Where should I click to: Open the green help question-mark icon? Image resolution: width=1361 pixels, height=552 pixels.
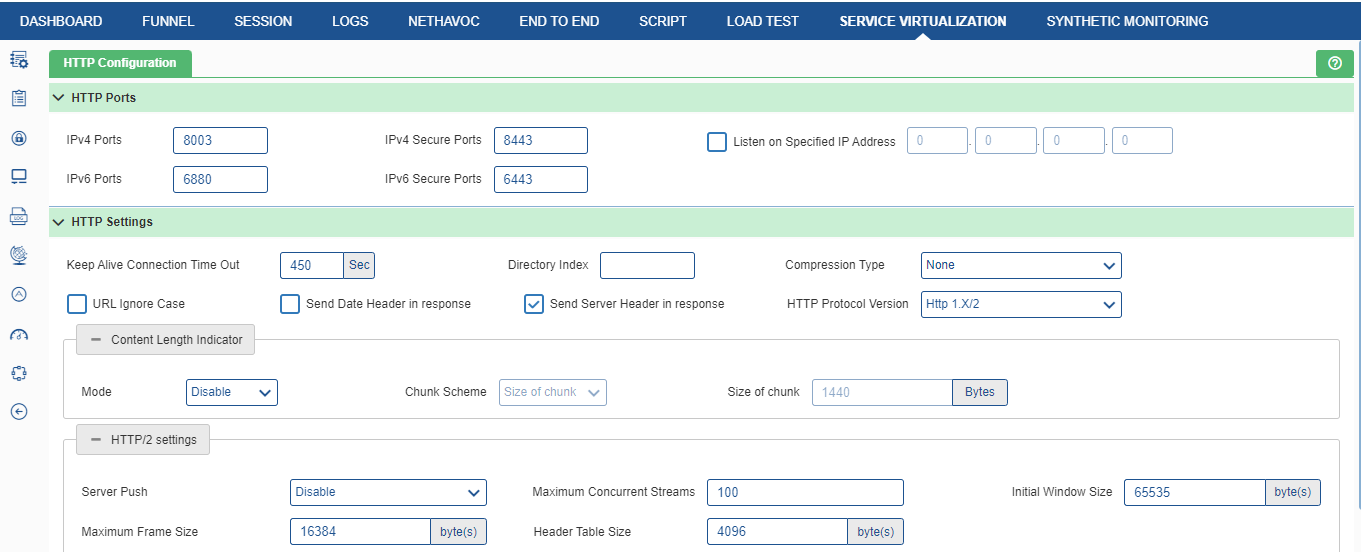1335,63
